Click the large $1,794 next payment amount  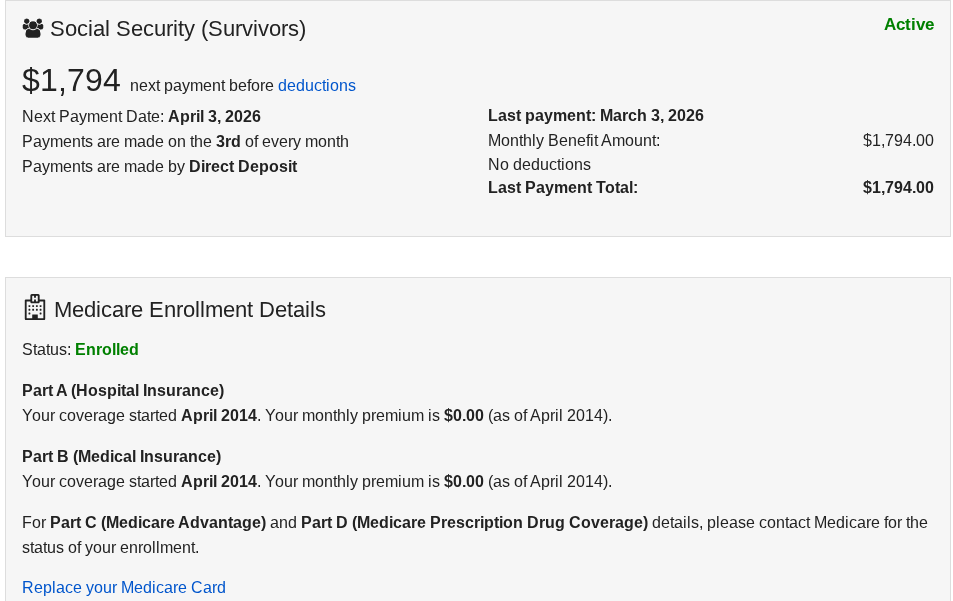click(71, 81)
